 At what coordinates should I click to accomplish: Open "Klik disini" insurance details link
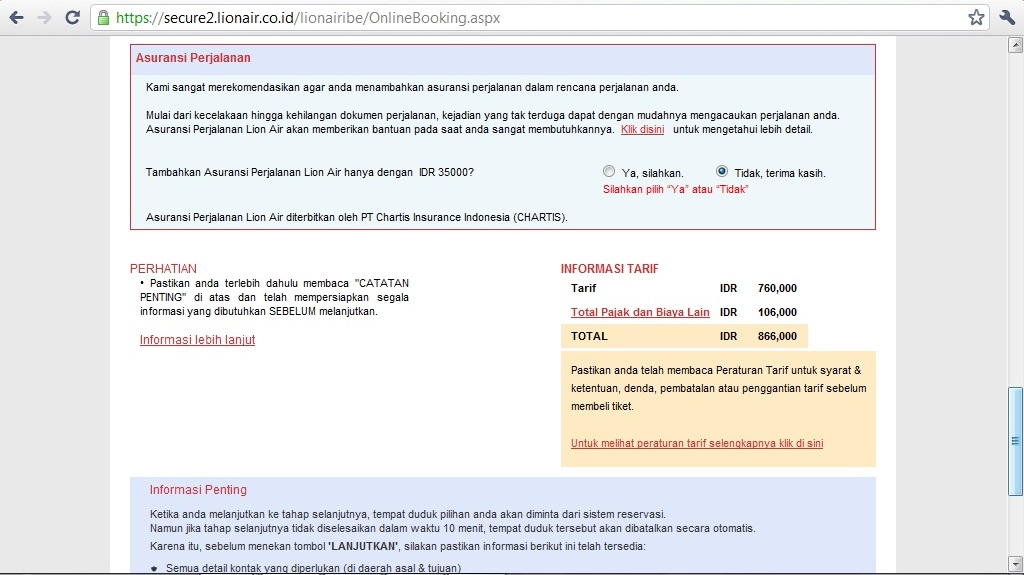pos(643,129)
